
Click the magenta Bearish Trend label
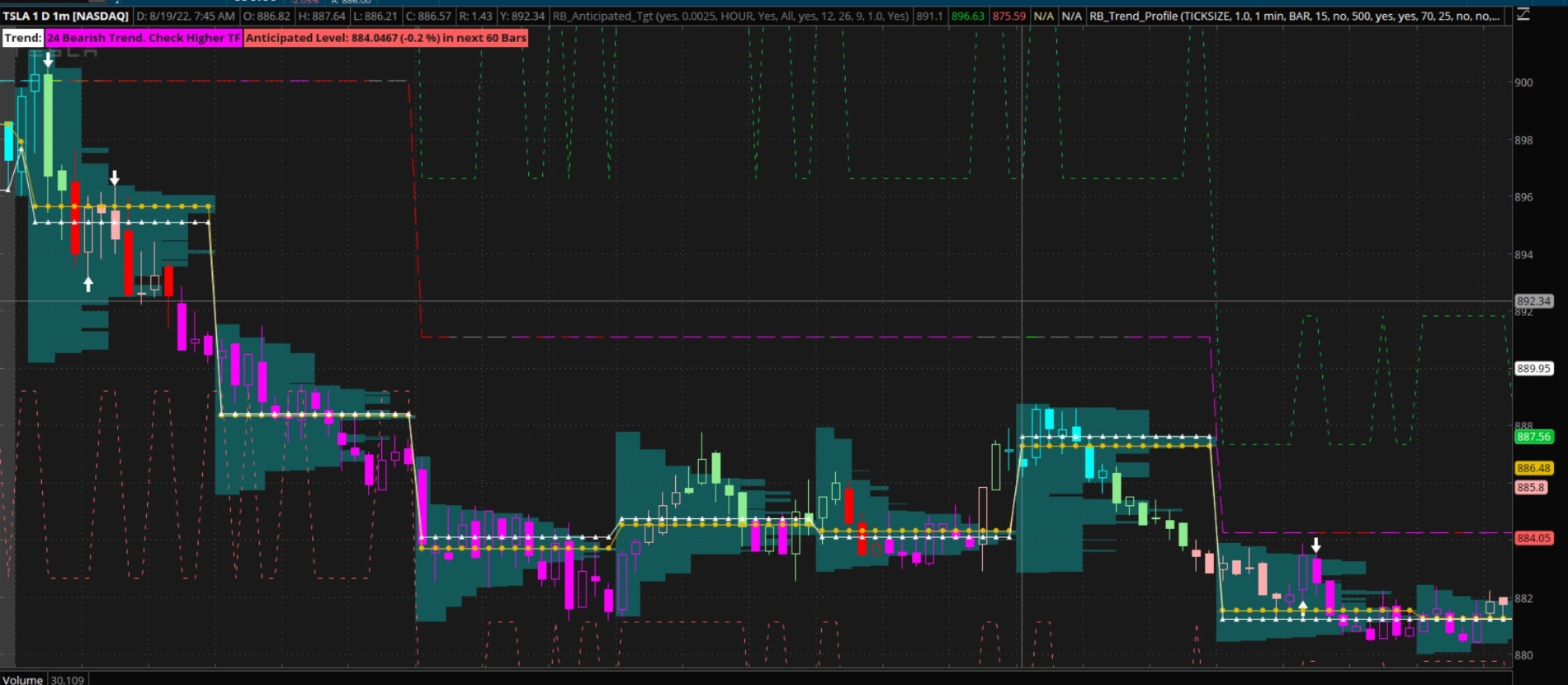point(144,38)
